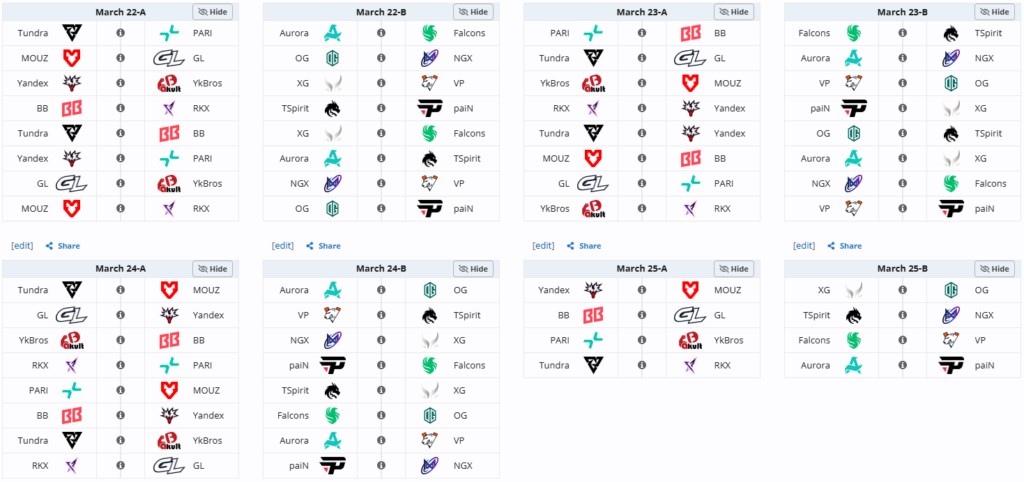1024x482 pixels.
Task: Click paiN logo in March 22-B TSpirit–paiN match
Action: [x=430, y=107]
